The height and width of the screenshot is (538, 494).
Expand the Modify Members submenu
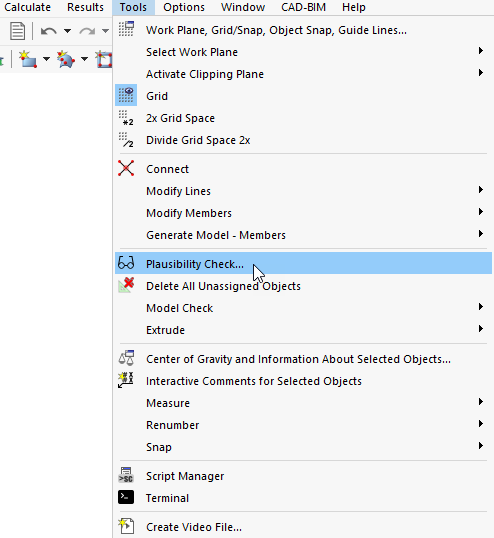point(303,213)
